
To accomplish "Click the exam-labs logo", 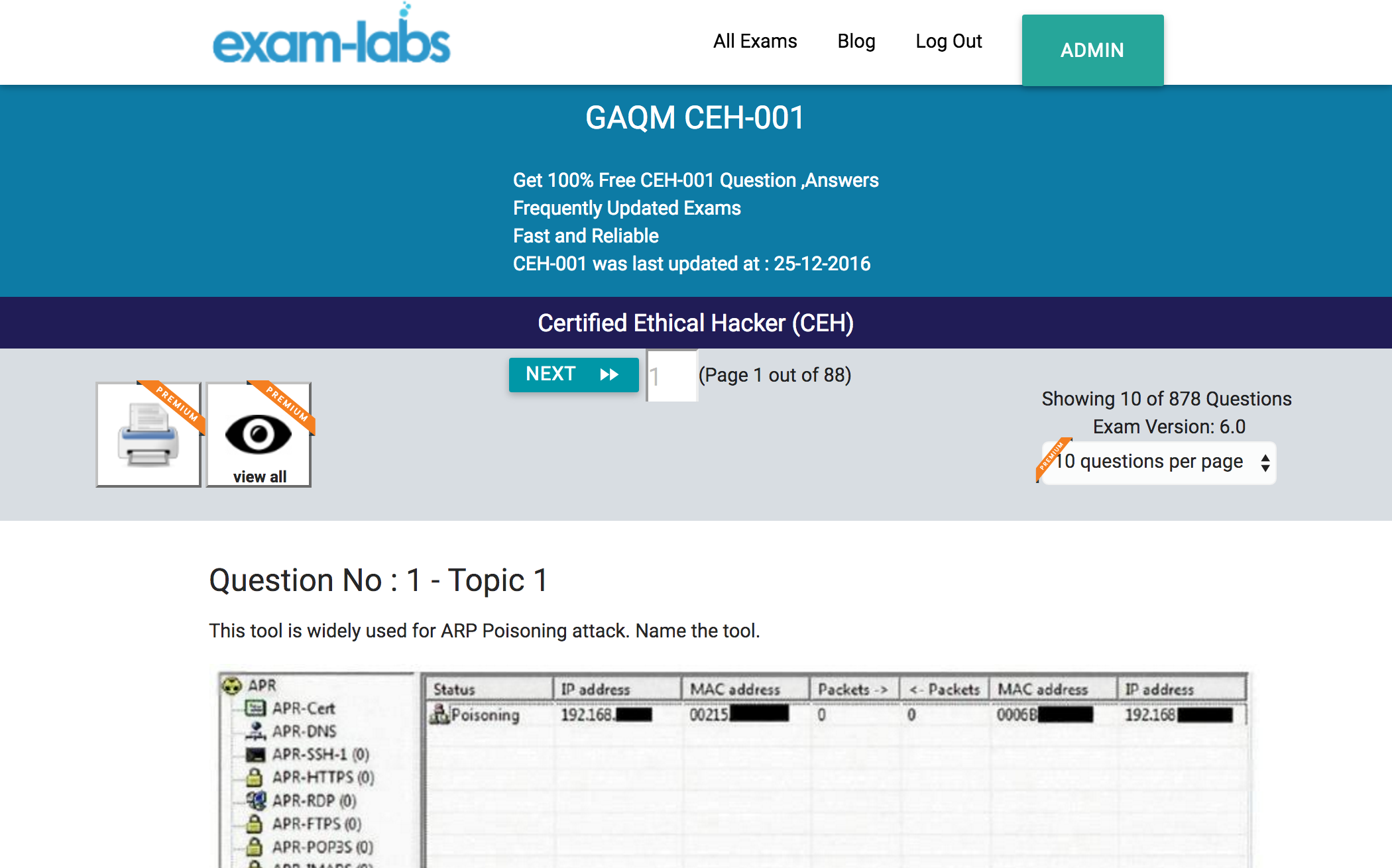I will point(331,41).
